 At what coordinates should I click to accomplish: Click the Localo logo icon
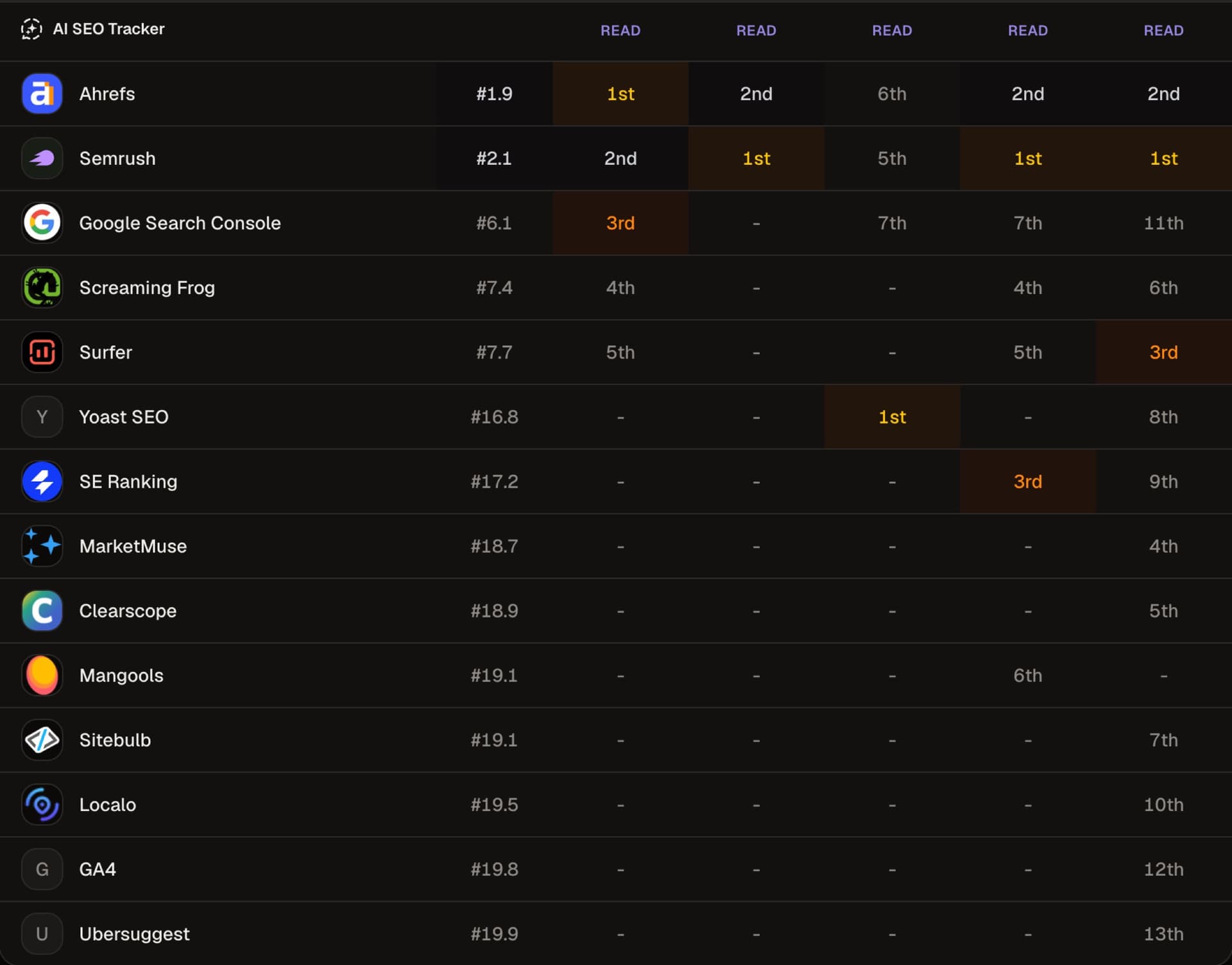[42, 805]
